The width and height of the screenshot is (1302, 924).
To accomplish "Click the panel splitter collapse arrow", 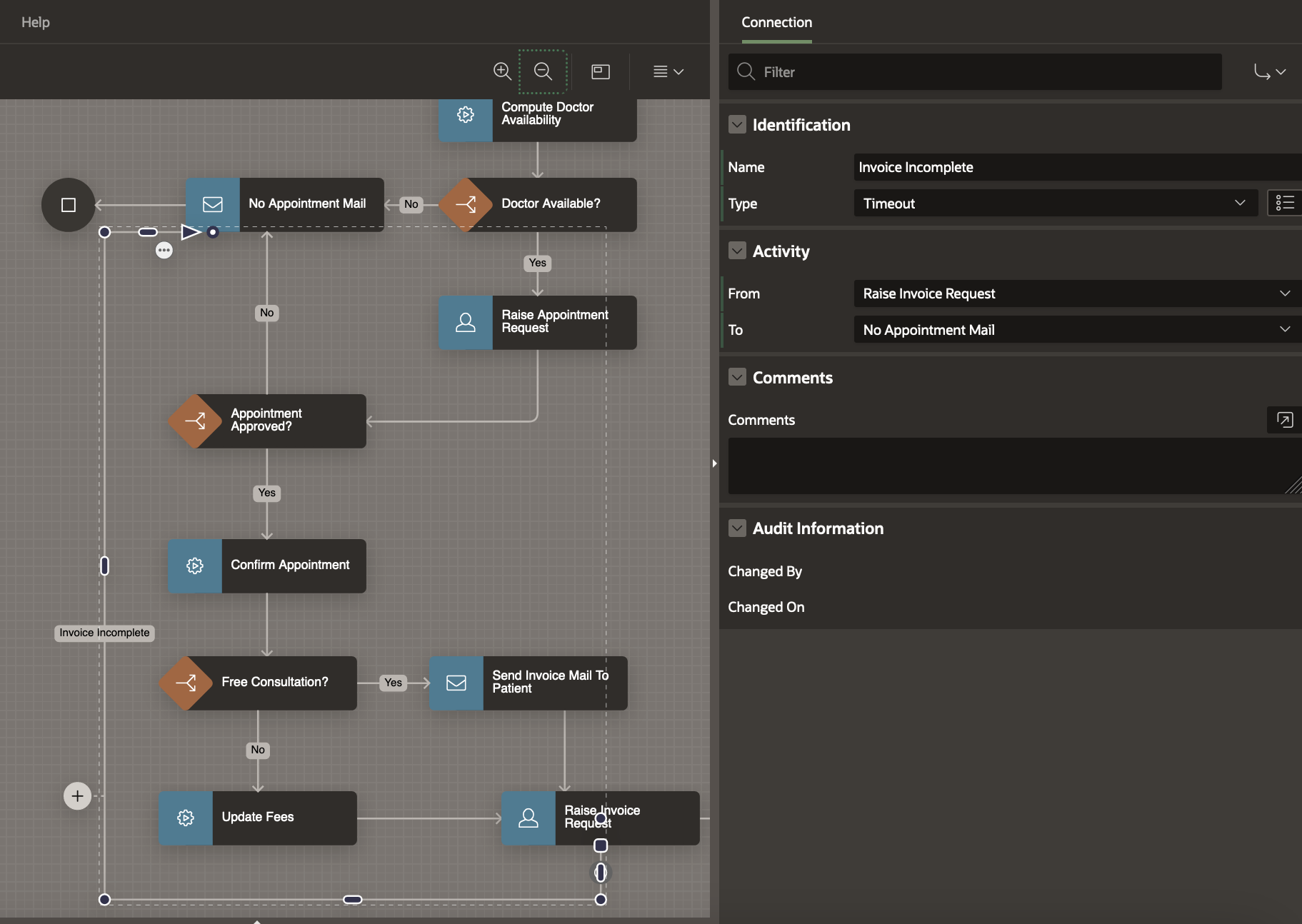I will point(714,463).
